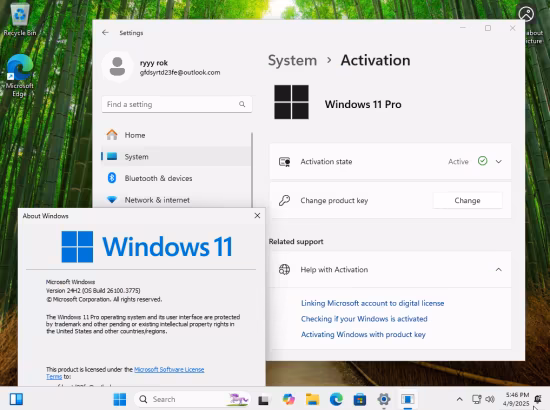Collapse the Help with Activation section
550x410 pixels.
click(498, 270)
